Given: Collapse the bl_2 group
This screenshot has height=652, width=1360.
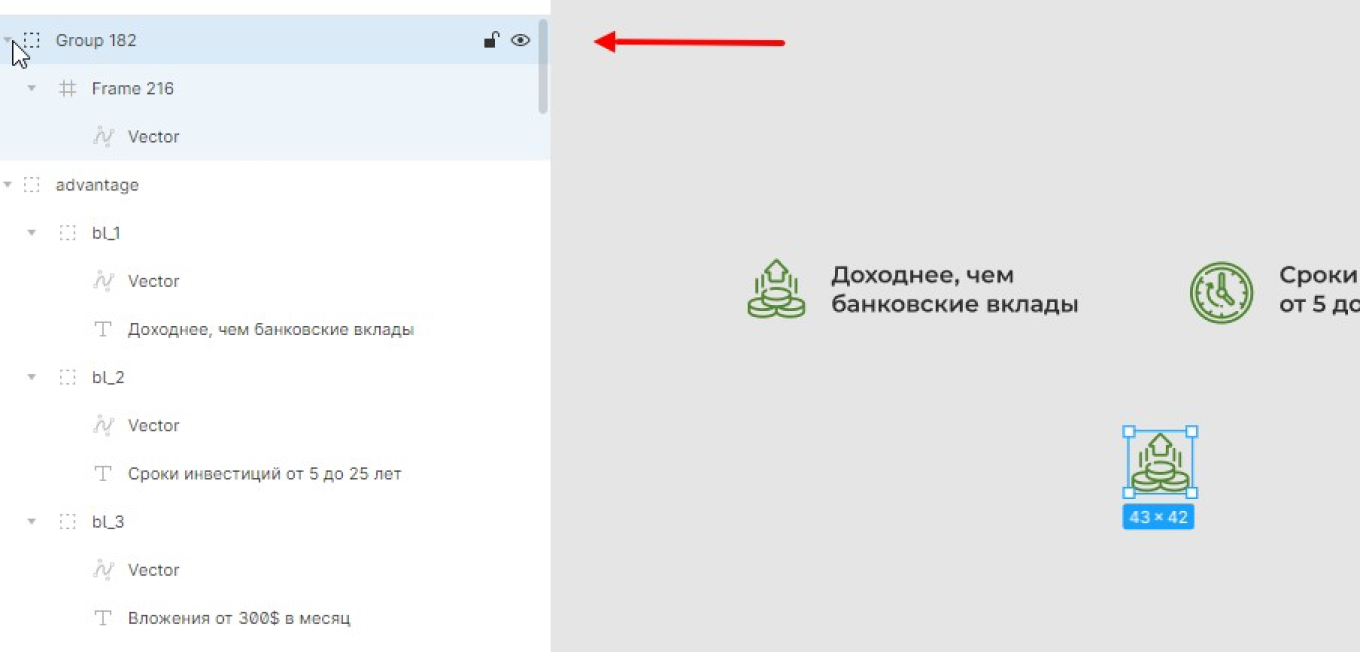Looking at the screenshot, I should (32, 377).
